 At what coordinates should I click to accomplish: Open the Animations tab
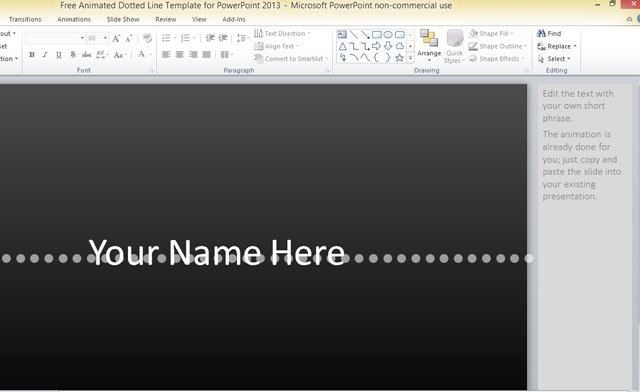click(x=74, y=19)
